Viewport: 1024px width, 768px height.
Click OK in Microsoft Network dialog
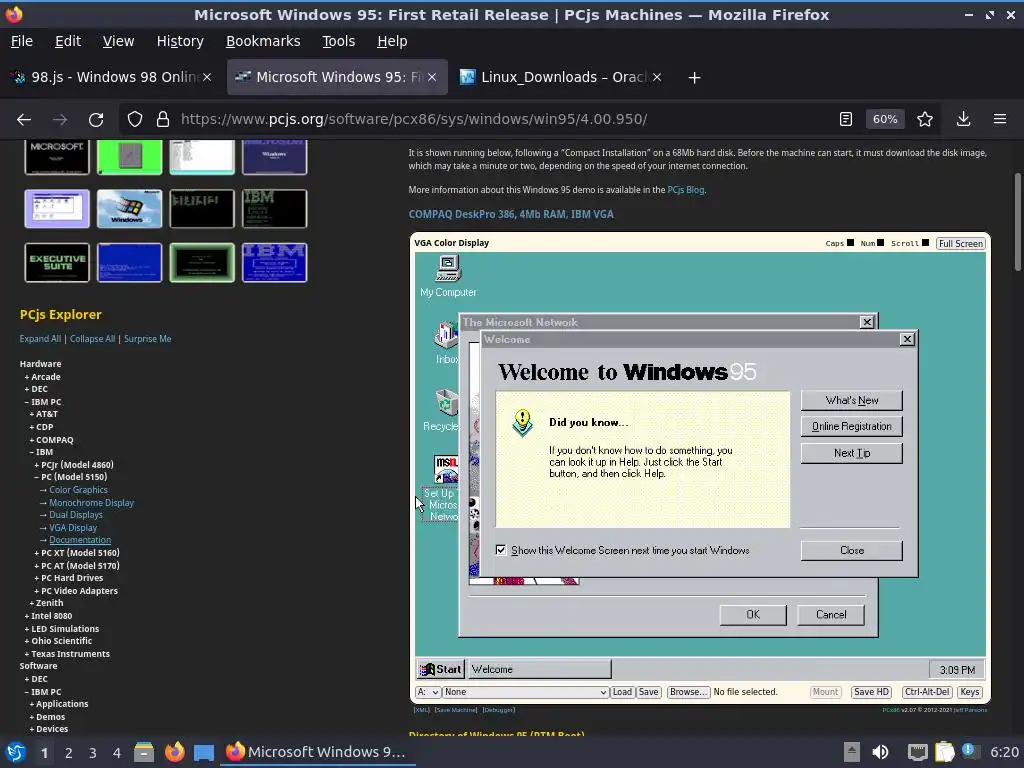point(753,615)
